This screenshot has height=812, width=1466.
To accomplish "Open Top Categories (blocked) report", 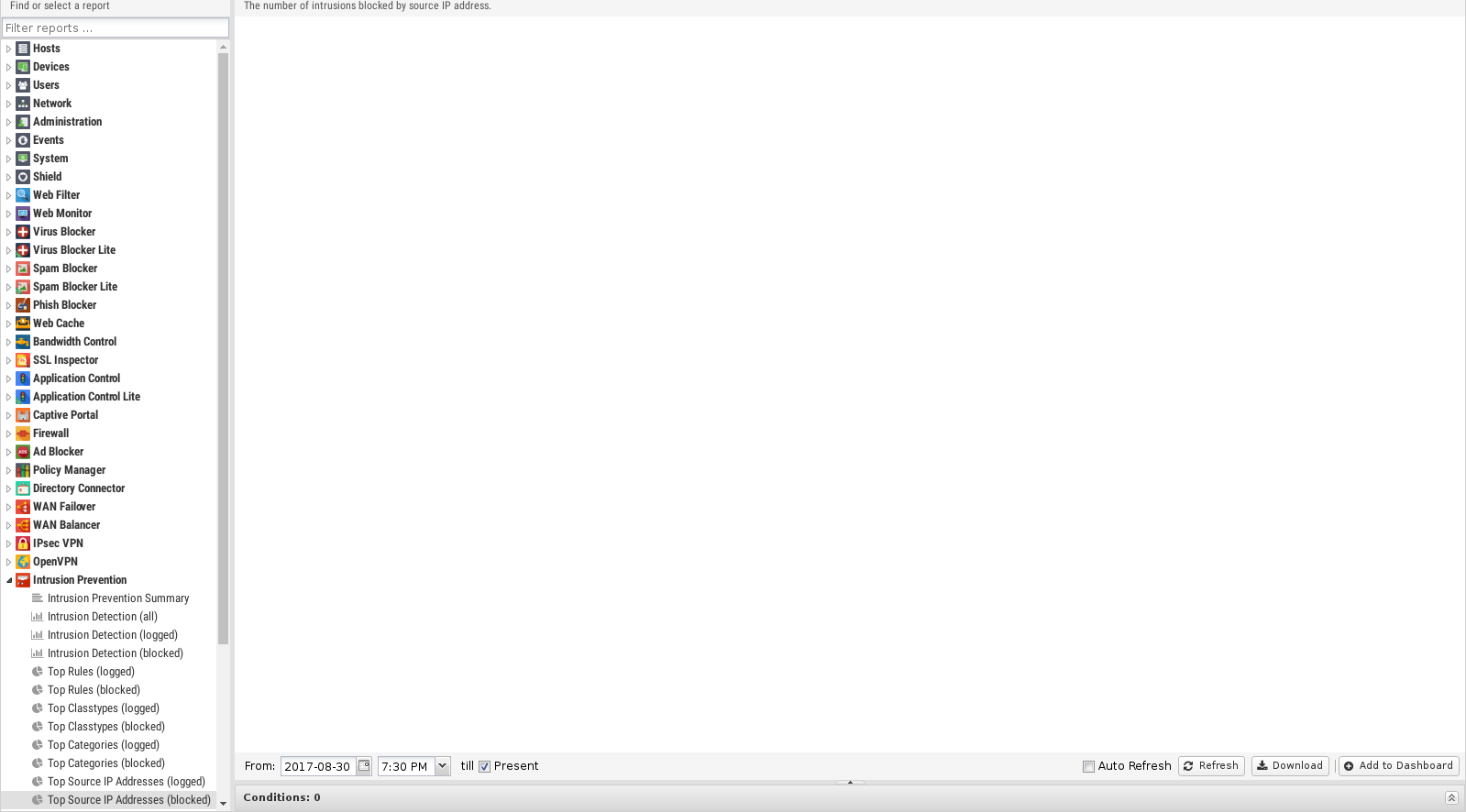I will [106, 763].
